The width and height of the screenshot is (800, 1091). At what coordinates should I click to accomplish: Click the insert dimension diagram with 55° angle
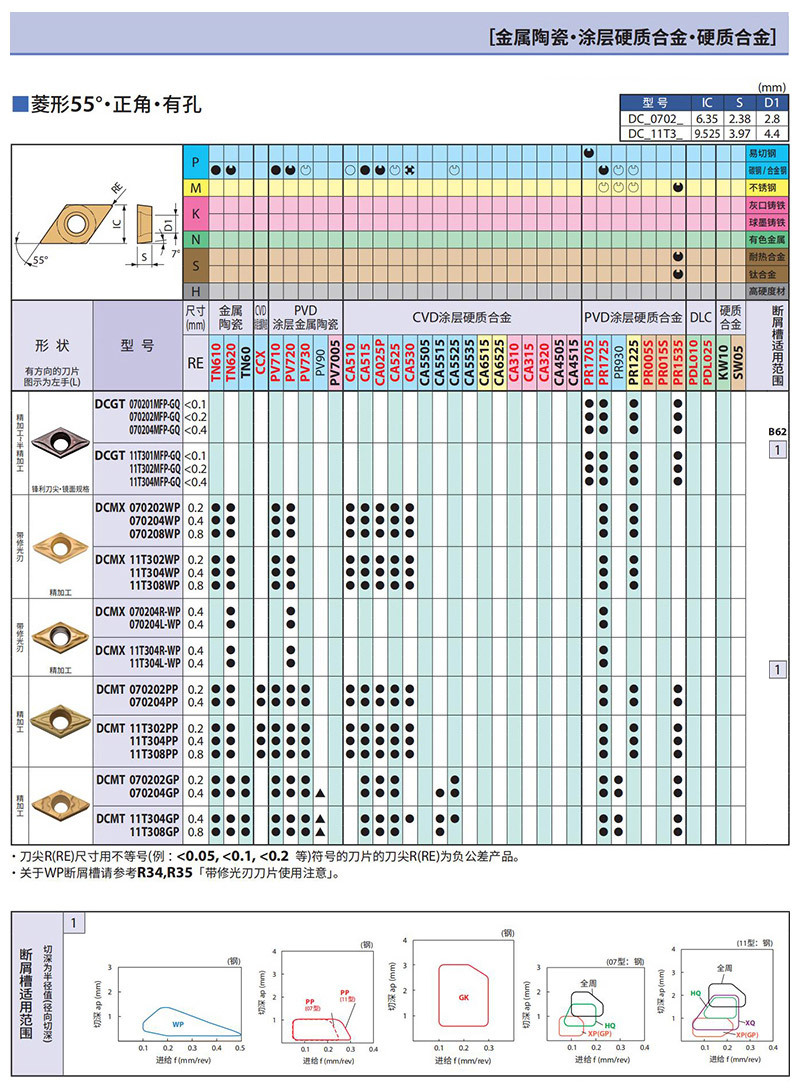click(x=97, y=223)
